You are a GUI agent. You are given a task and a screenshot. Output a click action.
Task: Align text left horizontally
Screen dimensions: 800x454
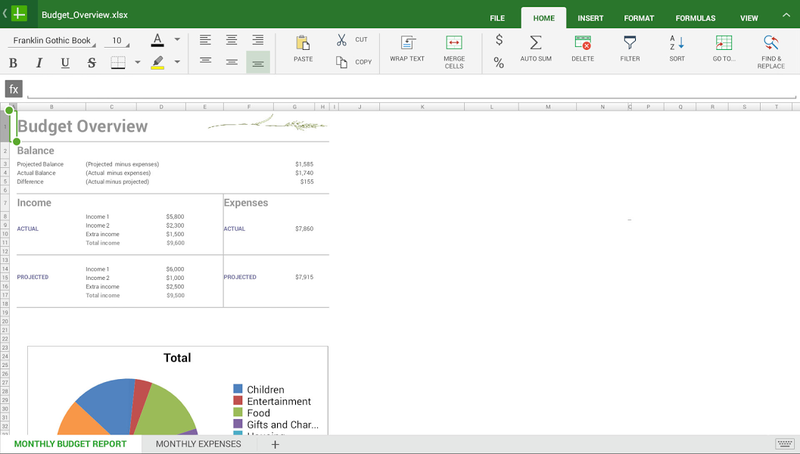(205, 40)
